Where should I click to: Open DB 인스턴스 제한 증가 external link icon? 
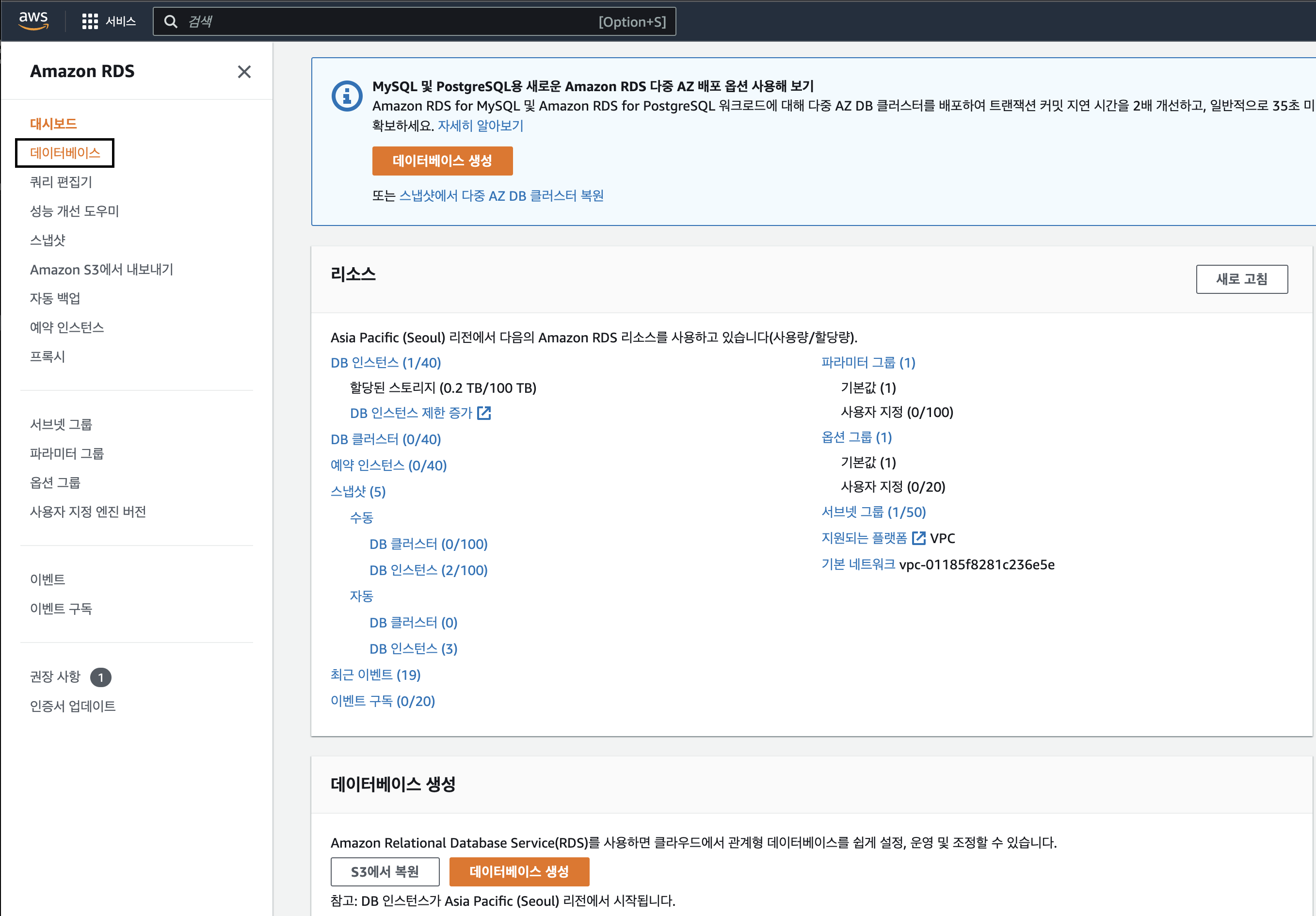pos(484,413)
